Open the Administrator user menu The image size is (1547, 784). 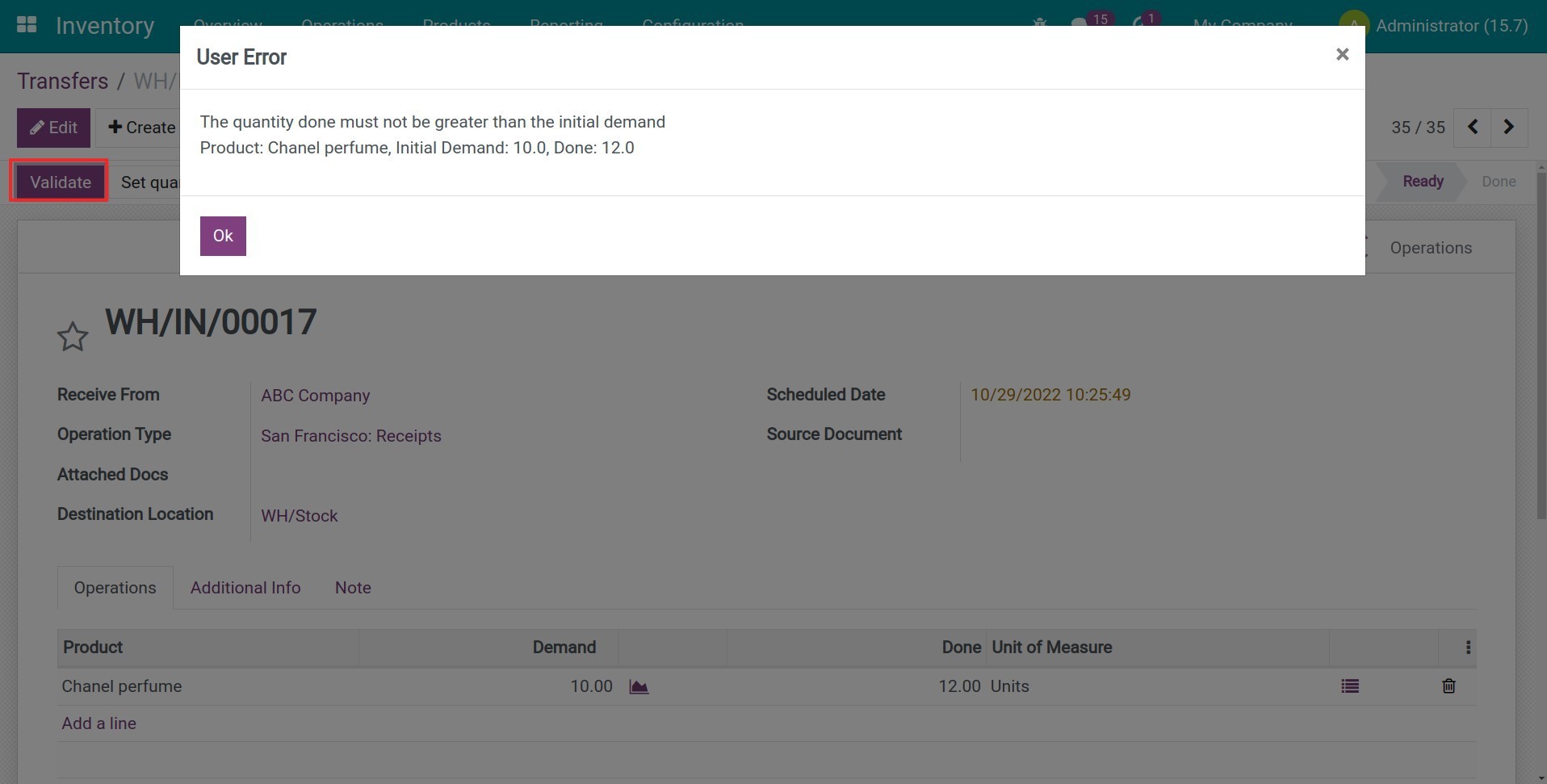pyautogui.click(x=1435, y=26)
